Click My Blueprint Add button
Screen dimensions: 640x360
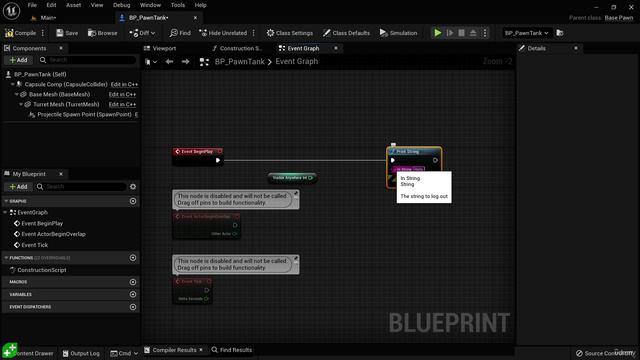click(18, 187)
